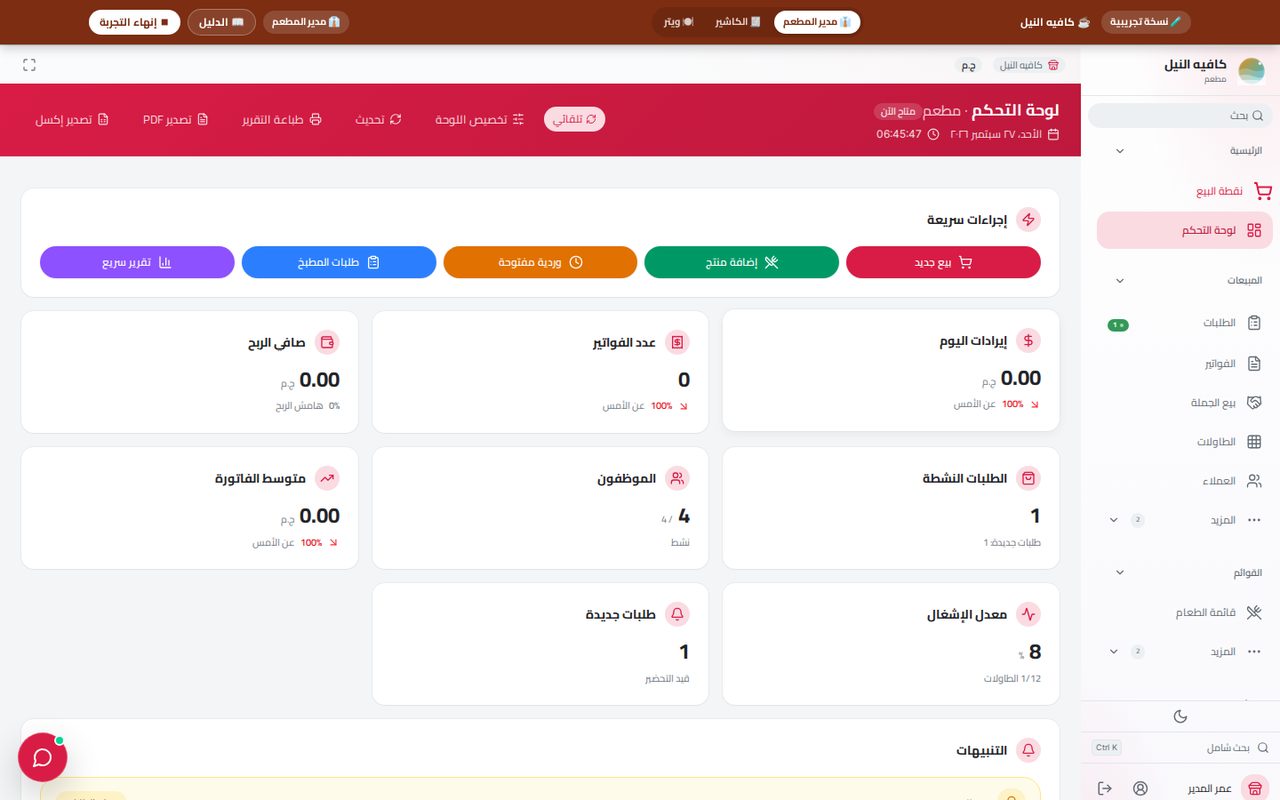Click the طلبات المطبخ quick action
This screenshot has width=1280, height=800.
(339, 262)
